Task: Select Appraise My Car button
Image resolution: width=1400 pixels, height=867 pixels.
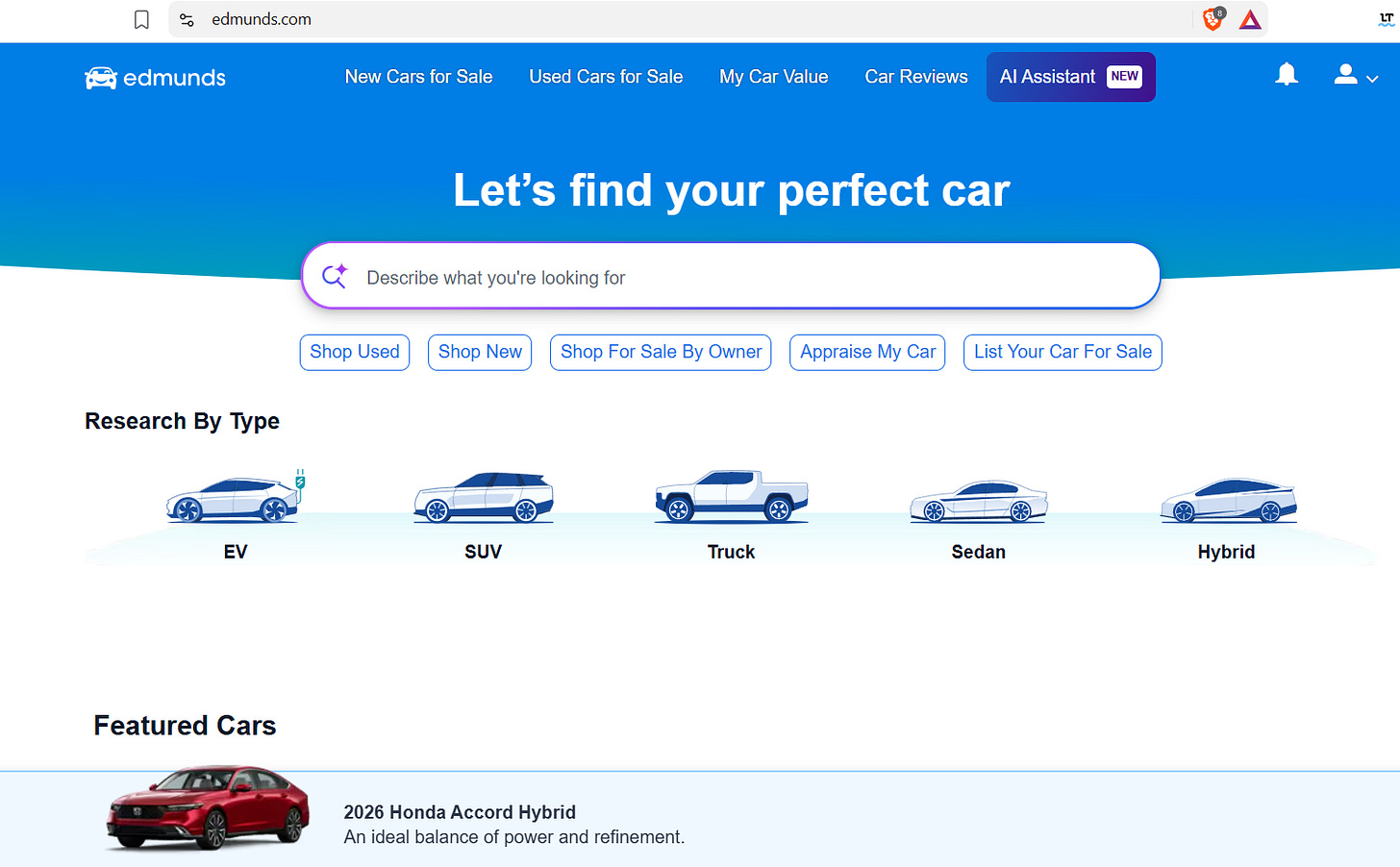Action: coord(867,352)
